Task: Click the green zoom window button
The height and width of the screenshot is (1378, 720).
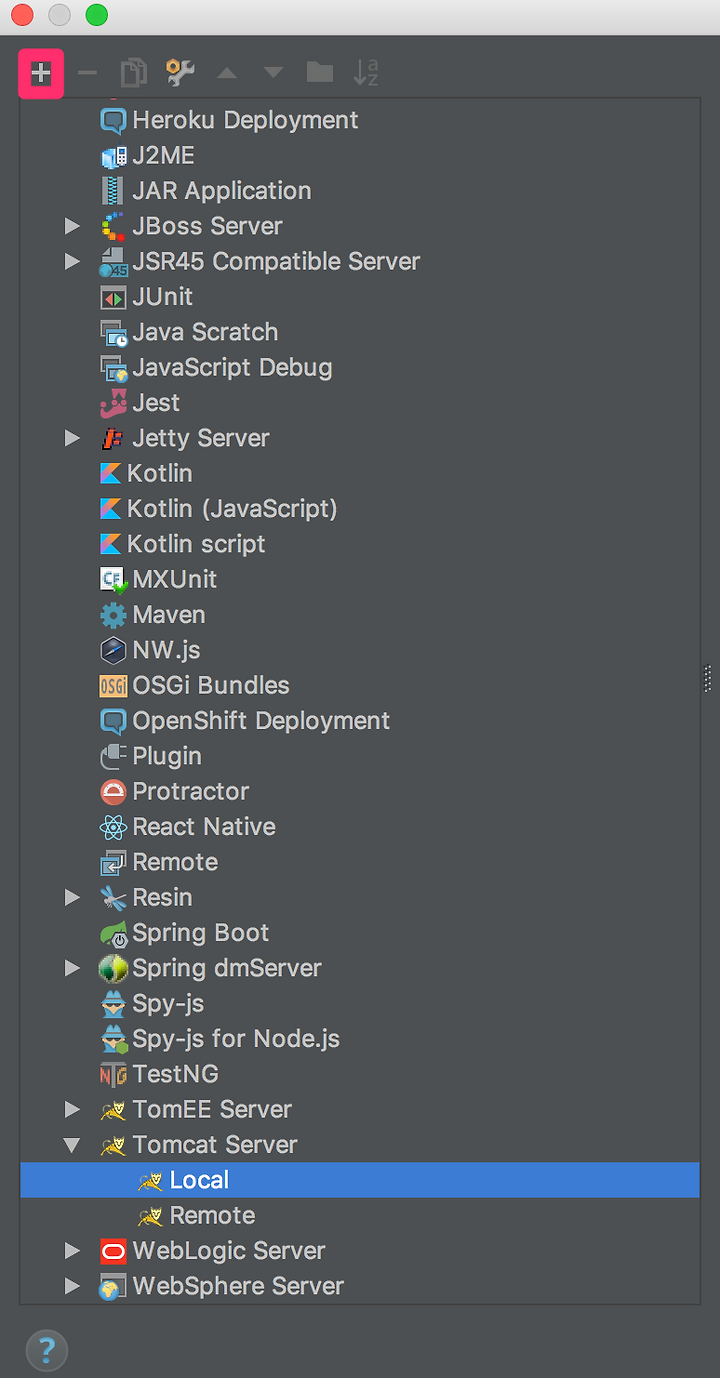Action: coord(96,15)
